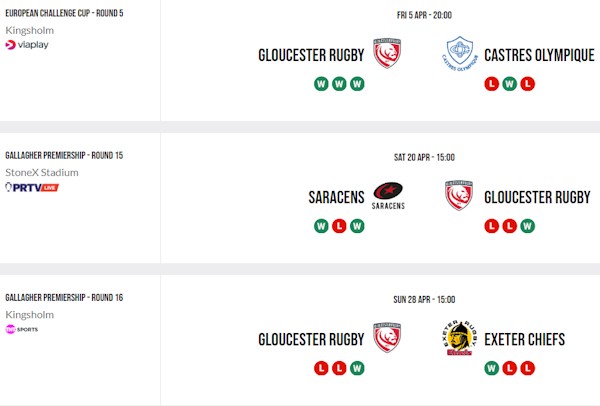The image size is (600, 406).
Task: Click the Saracens club logo
Action: (x=388, y=196)
